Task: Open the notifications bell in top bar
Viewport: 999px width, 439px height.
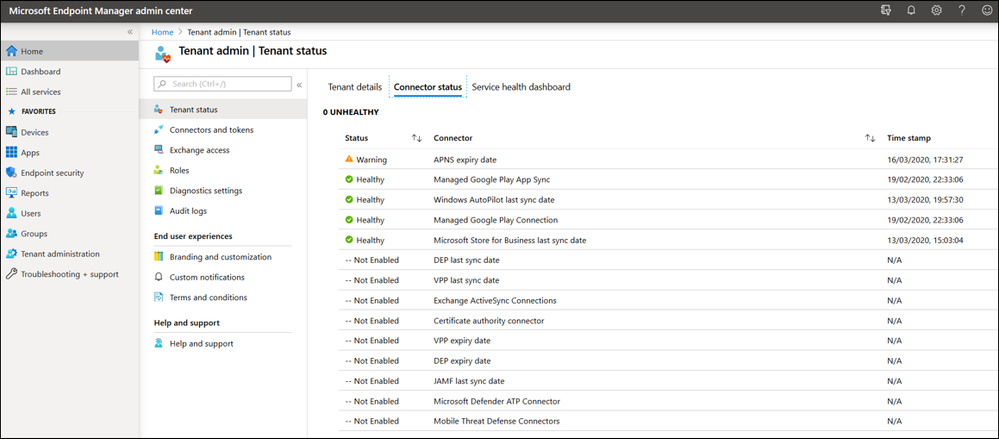Action: [911, 10]
